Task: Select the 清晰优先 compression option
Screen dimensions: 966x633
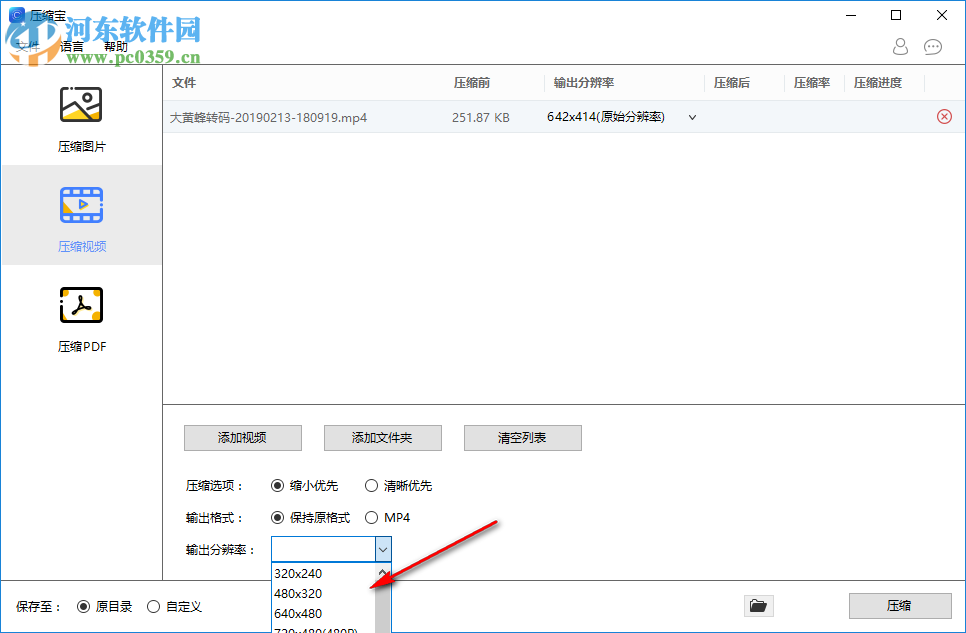Action: click(x=371, y=485)
